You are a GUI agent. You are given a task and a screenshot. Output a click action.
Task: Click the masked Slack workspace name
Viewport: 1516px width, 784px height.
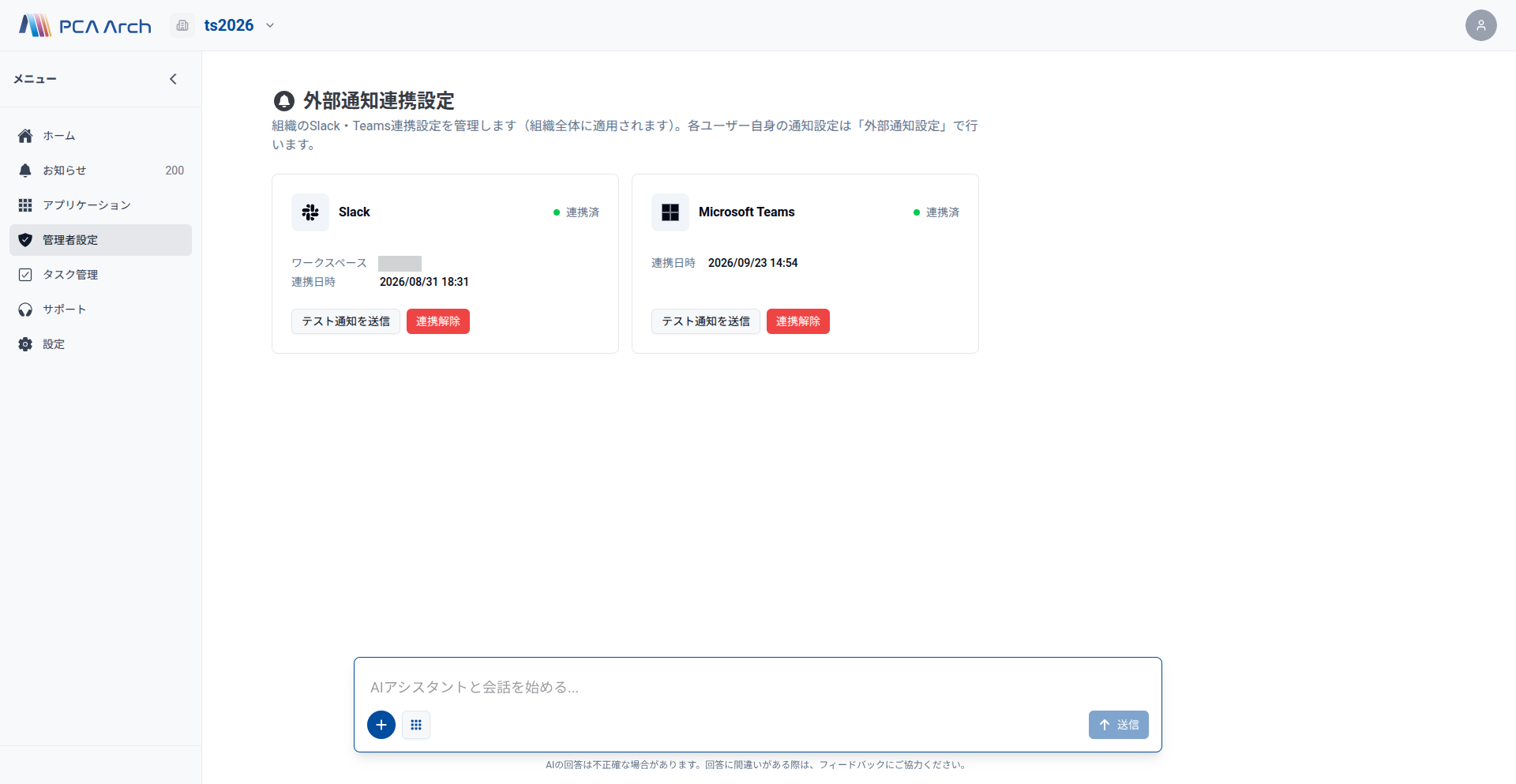(400, 264)
